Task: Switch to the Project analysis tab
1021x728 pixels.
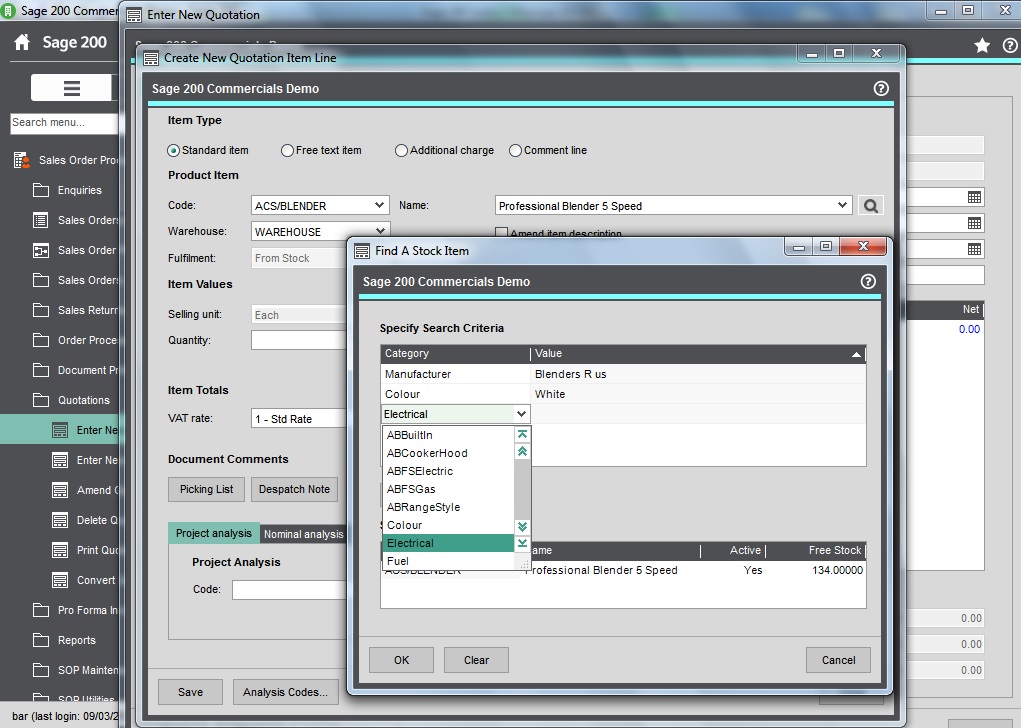Action: (x=214, y=533)
